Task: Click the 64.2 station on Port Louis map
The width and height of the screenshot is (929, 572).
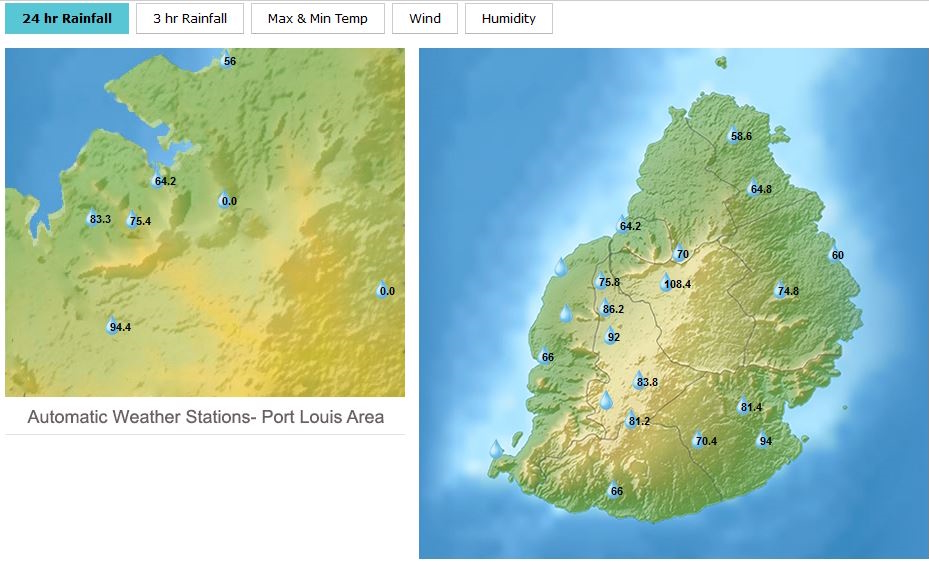Action: coord(157,180)
